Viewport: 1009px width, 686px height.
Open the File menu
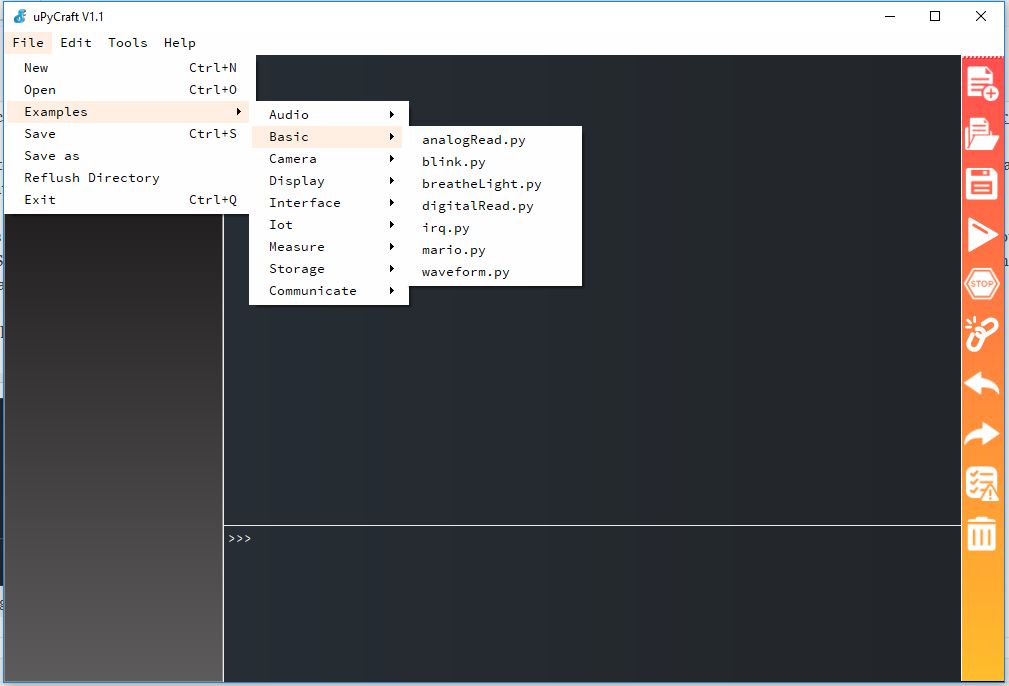(28, 42)
